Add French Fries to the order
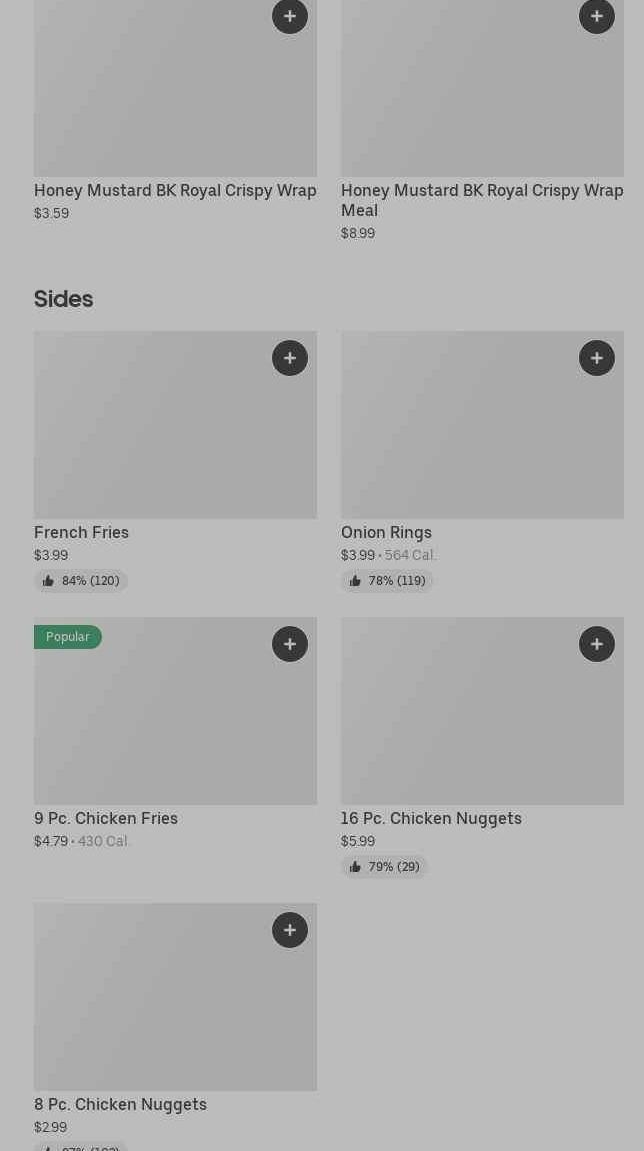 pyautogui.click(x=290, y=358)
